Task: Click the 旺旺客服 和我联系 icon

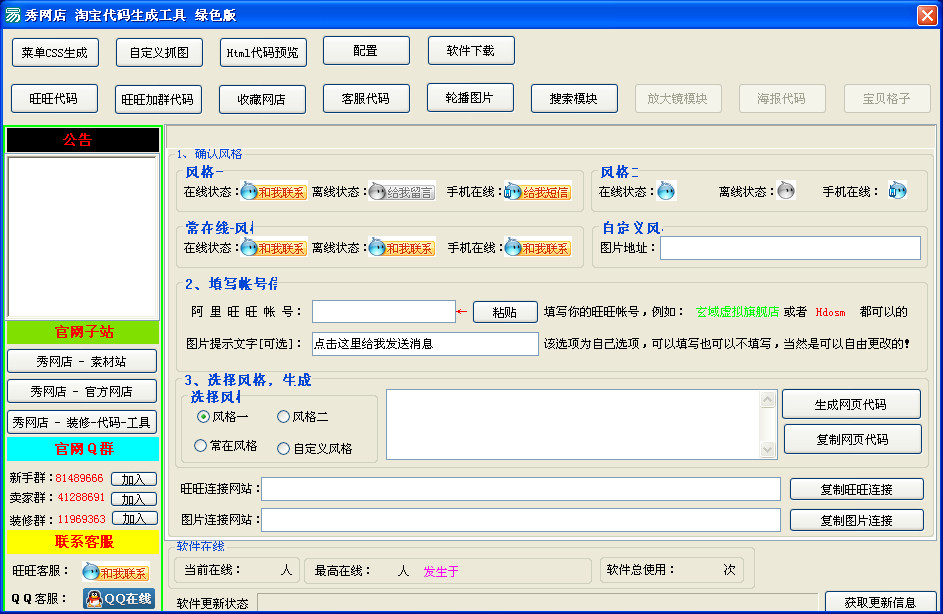Action: [115, 572]
